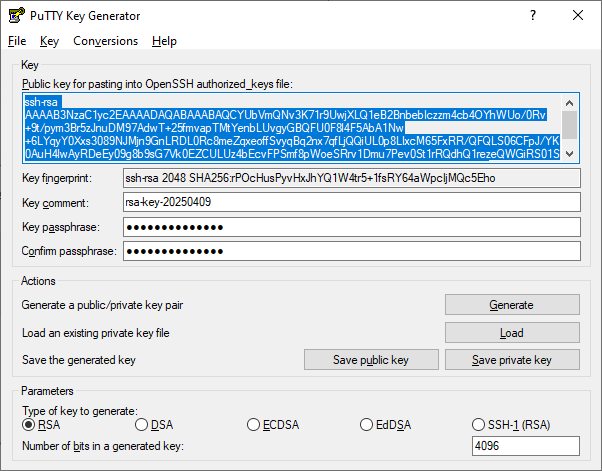Click the public key scrollbar thumb

pyautogui.click(x=569, y=125)
